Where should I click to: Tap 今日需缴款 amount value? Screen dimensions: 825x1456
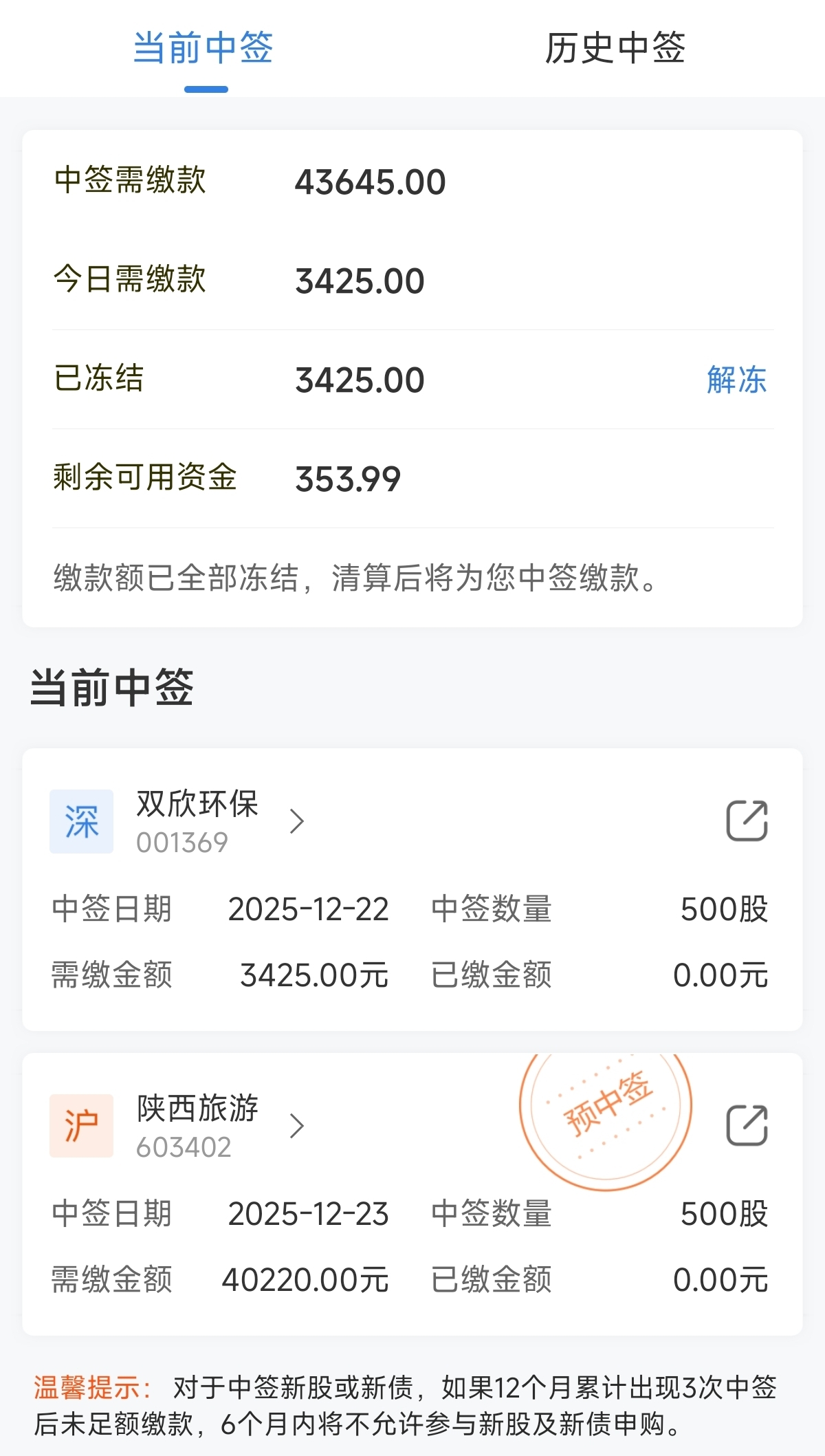coord(360,281)
